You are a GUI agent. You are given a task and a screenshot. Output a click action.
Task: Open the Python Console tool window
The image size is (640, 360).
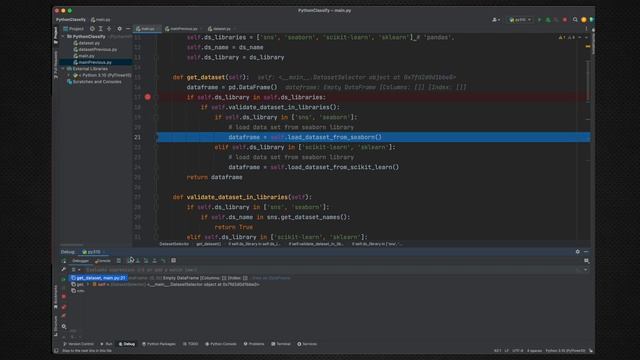pyautogui.click(x=221, y=344)
